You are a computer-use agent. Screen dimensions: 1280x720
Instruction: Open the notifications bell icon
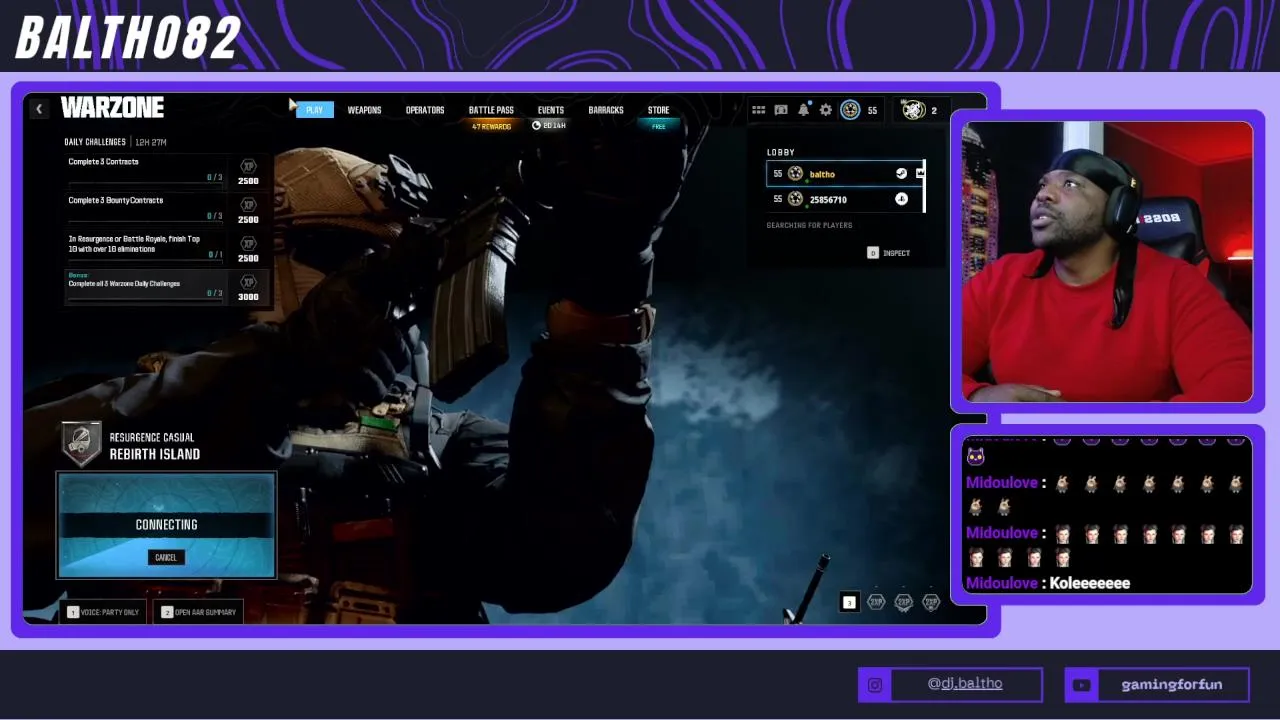pos(803,110)
